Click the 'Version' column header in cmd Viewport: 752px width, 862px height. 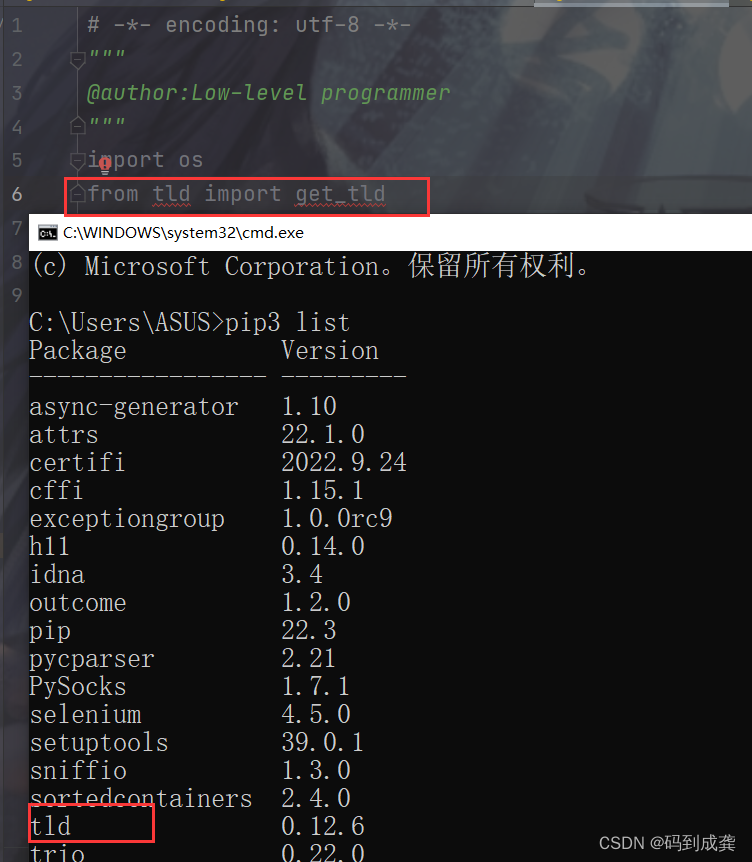(330, 350)
